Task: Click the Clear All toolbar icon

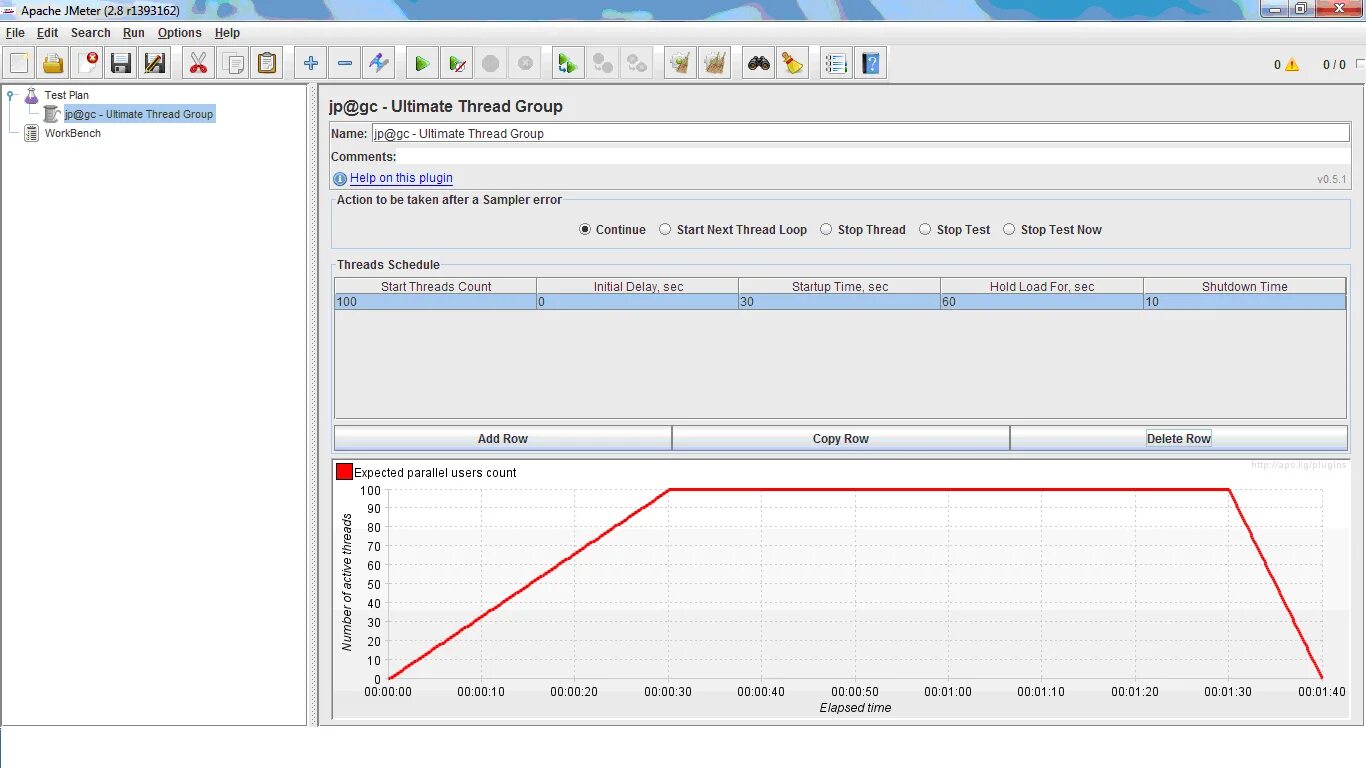Action: 715,64
